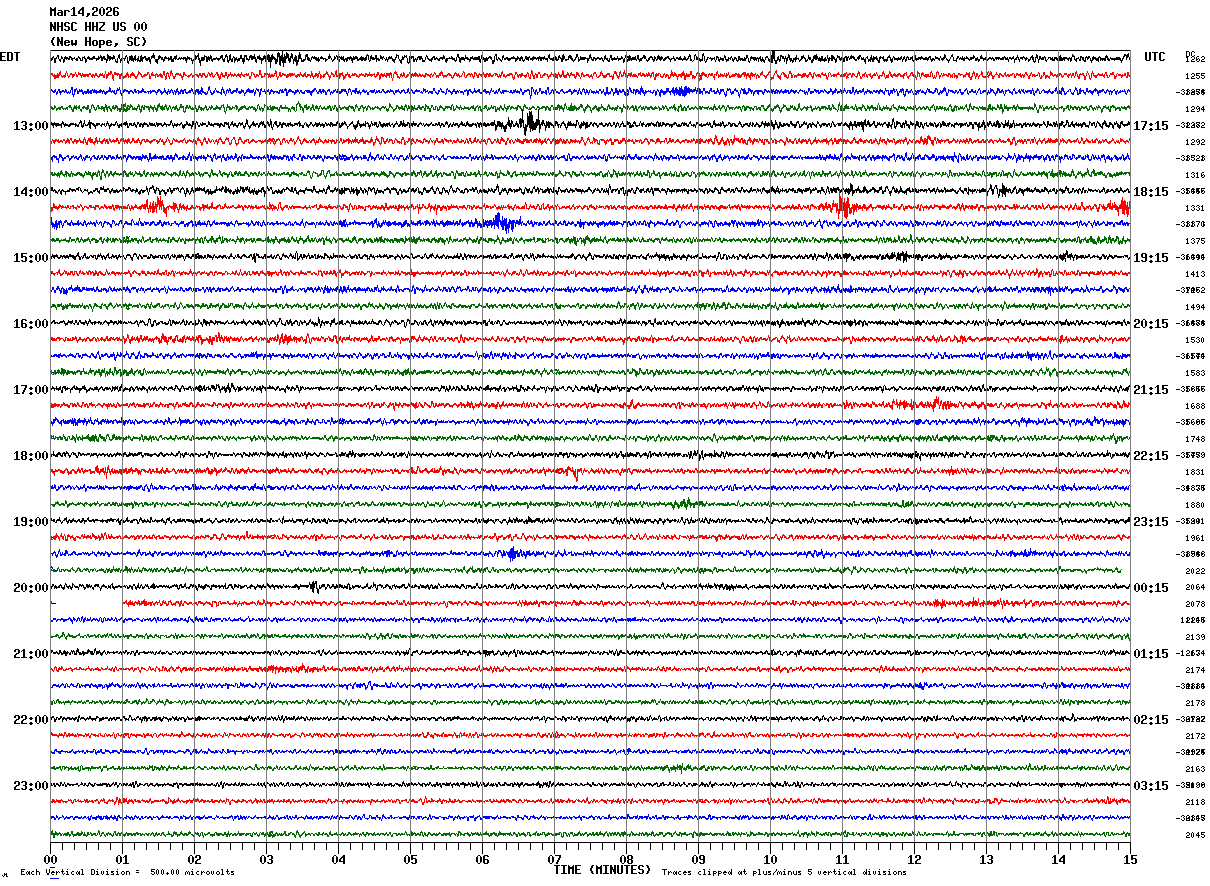Click minute tick label "01" on bottom axis
This screenshot has width=1210, height=886.
point(122,859)
